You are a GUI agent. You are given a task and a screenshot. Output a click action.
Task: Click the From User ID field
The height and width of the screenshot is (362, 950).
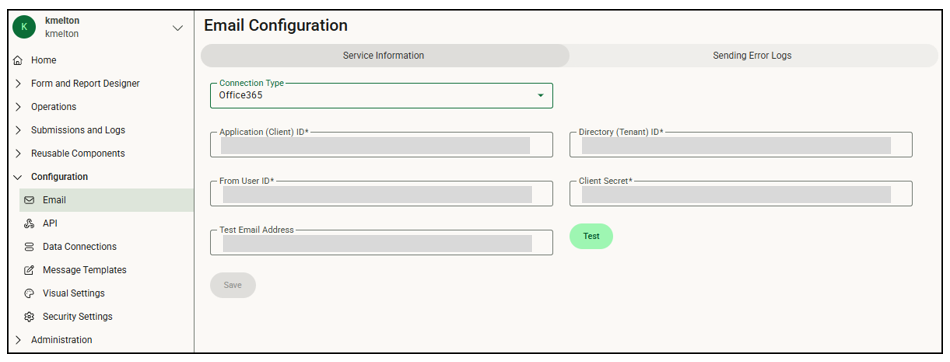coord(382,193)
